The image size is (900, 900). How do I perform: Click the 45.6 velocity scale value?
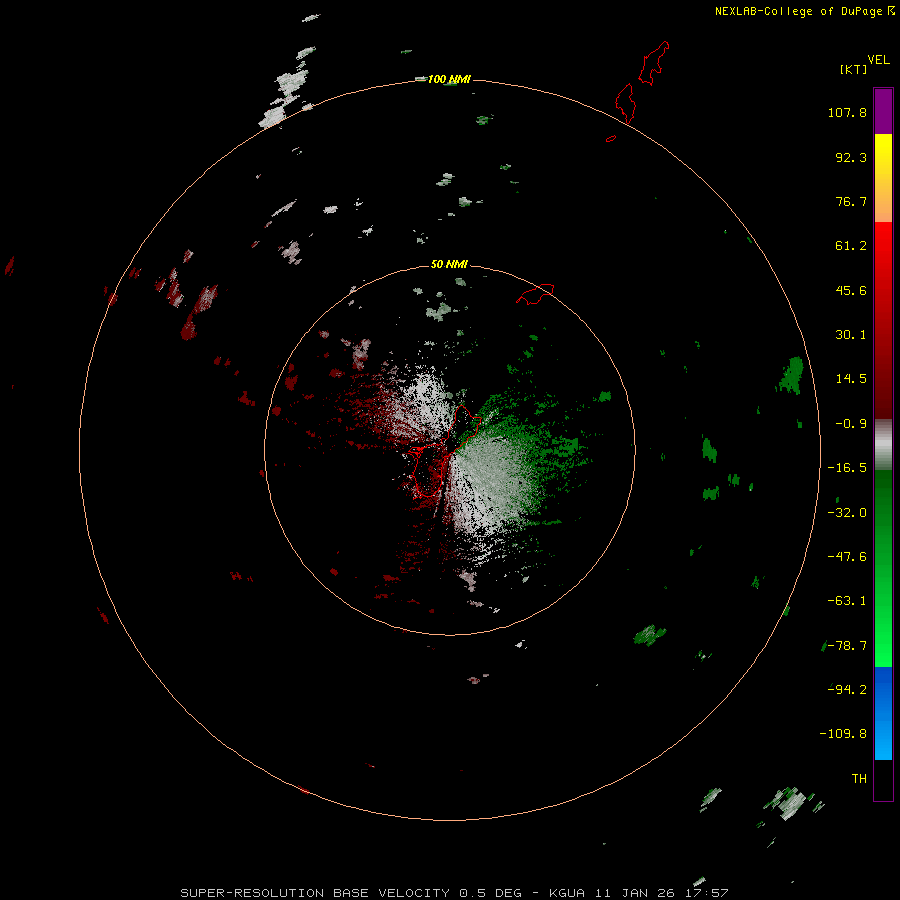pos(851,290)
